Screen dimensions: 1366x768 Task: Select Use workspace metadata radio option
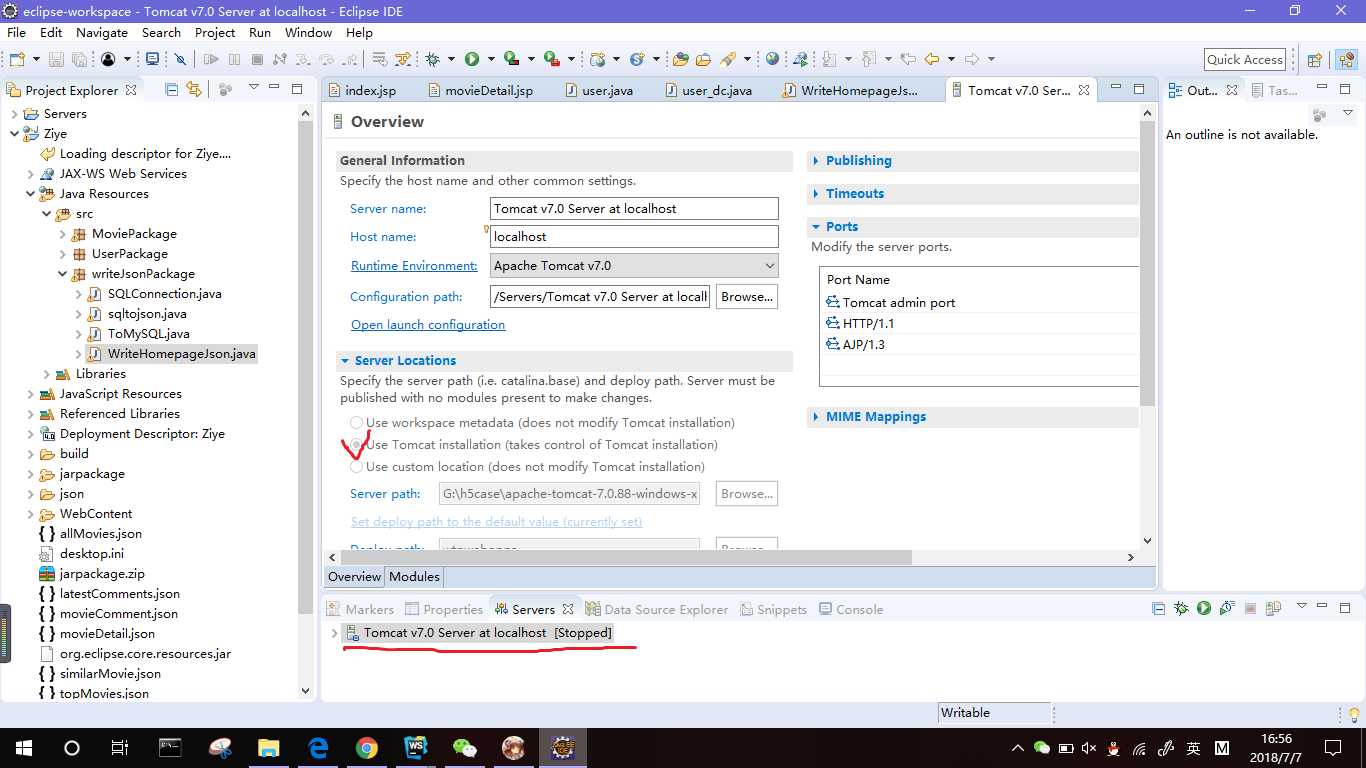point(356,423)
